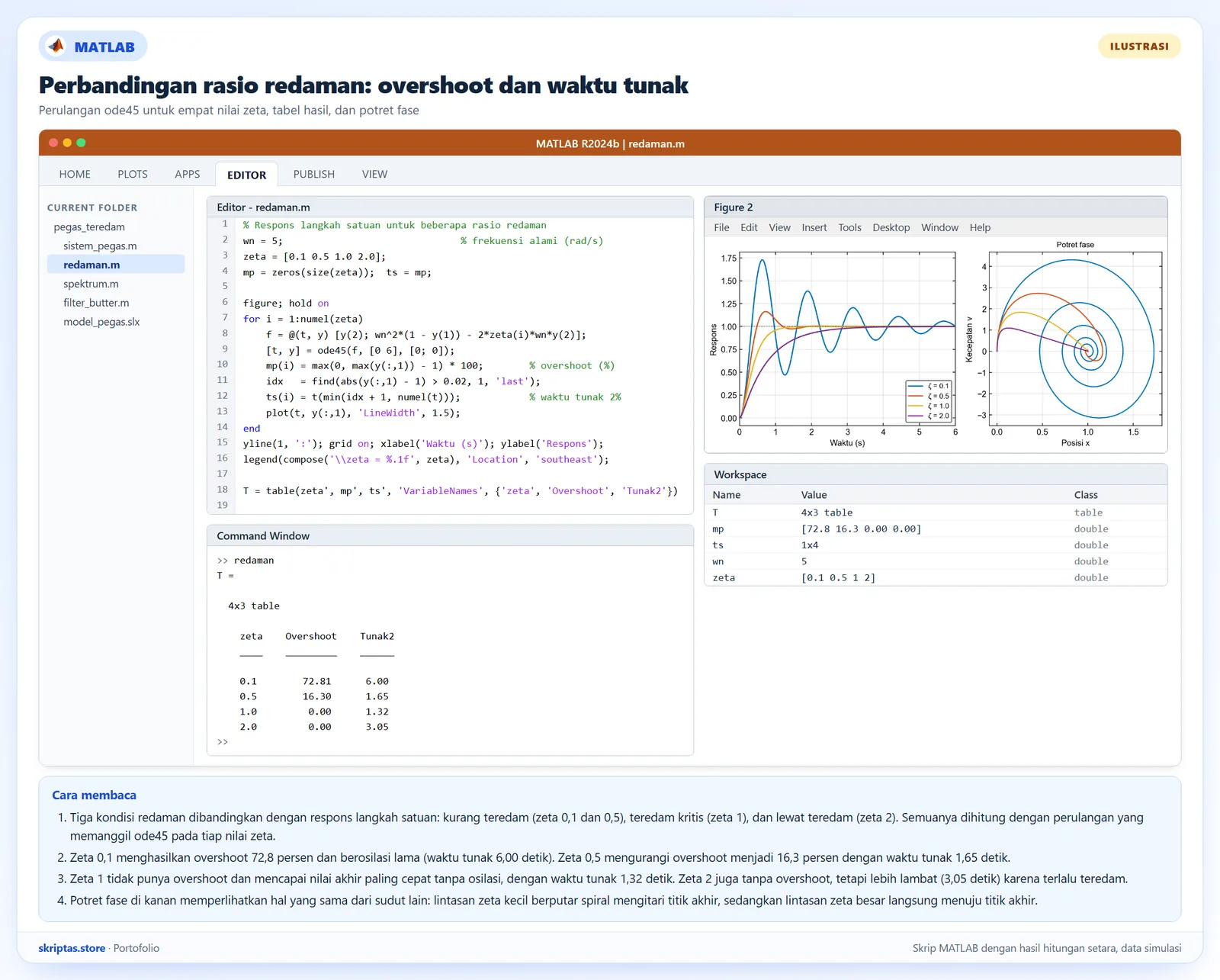1220x980 pixels.
Task: Select variable T in Workspace
Action: point(936,512)
